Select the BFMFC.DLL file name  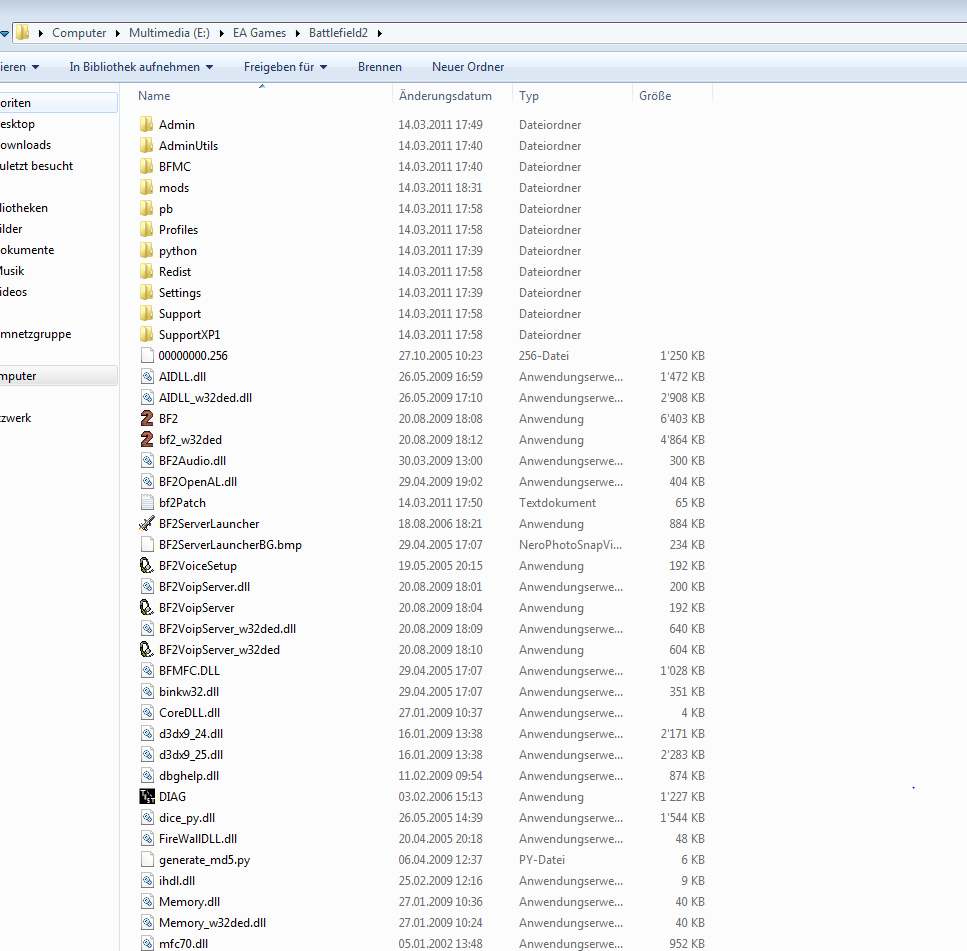pos(189,670)
